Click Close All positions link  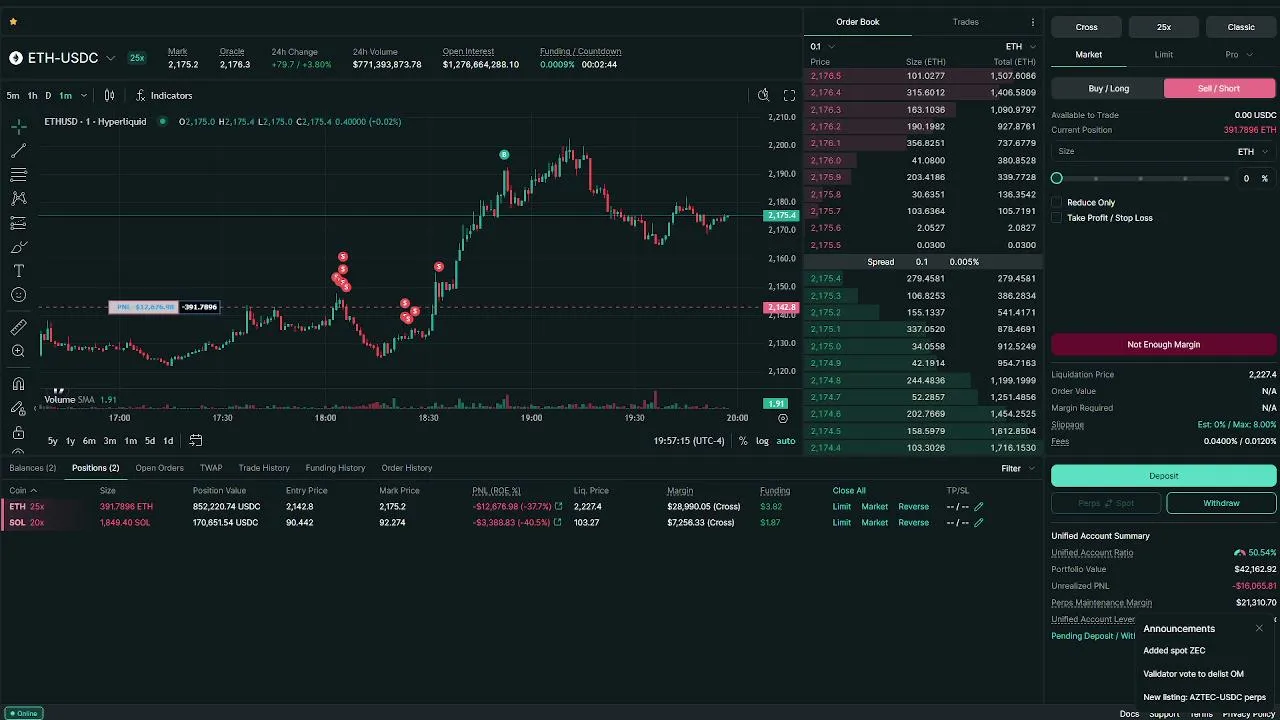tap(849, 491)
